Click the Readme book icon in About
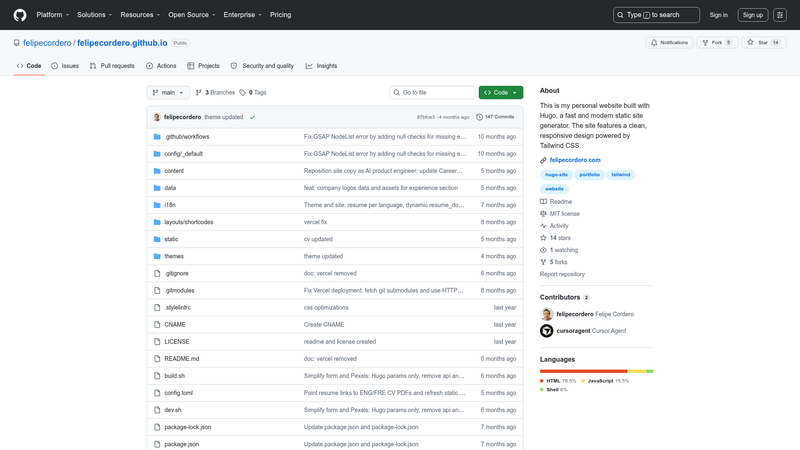800x450 pixels. (x=543, y=202)
